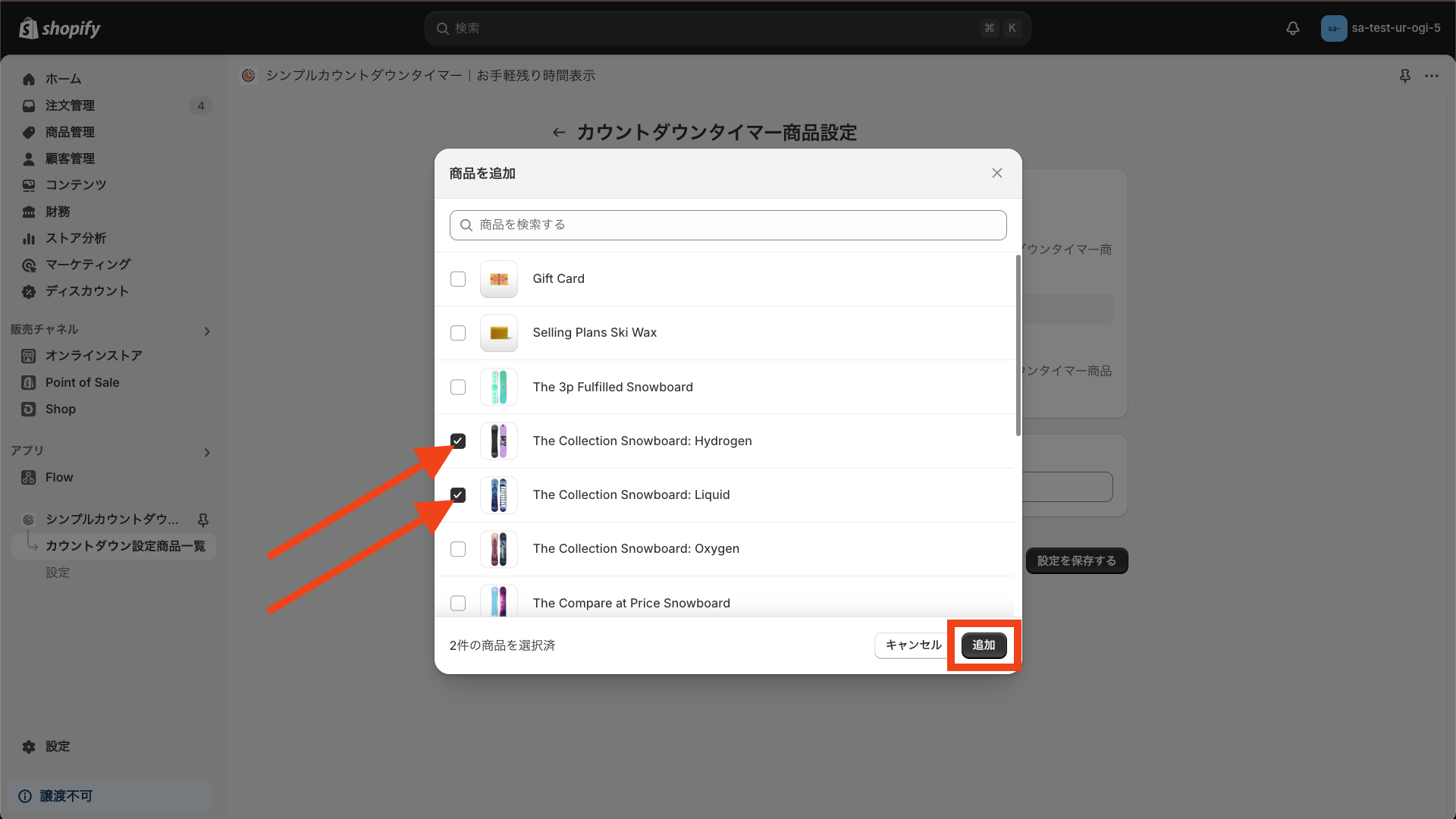Open the ホーム (Home) section
The image size is (1456, 819).
64,79
